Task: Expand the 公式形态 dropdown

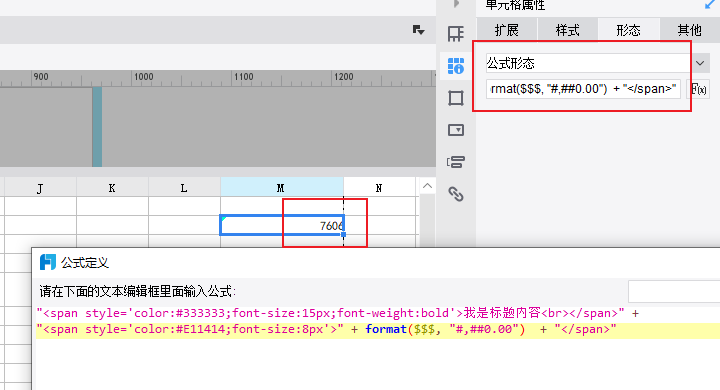Action: pyautogui.click(x=700, y=63)
